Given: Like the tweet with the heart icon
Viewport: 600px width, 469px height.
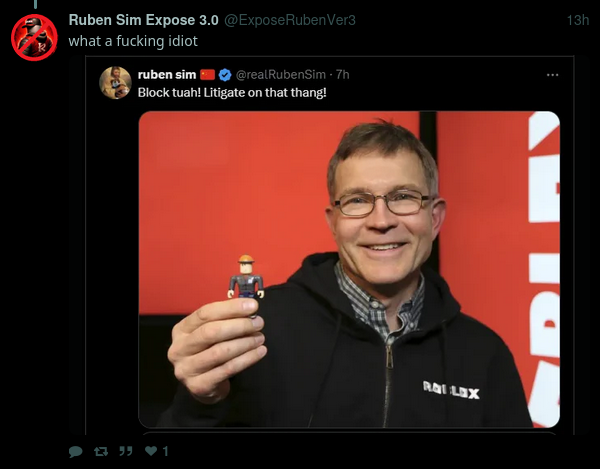Looking at the screenshot, I should (151, 451).
